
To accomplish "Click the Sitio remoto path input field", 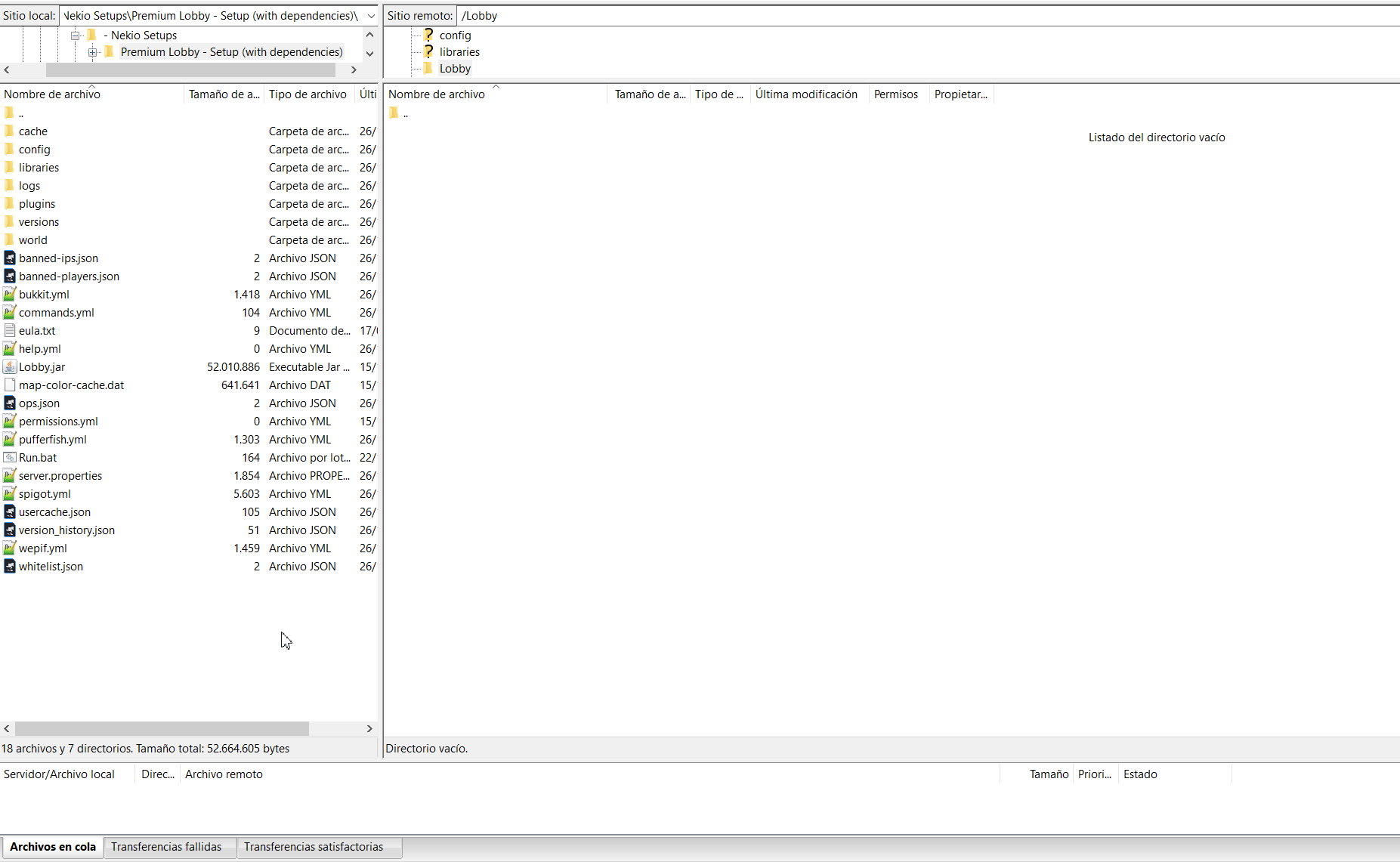I will [x=907, y=16].
